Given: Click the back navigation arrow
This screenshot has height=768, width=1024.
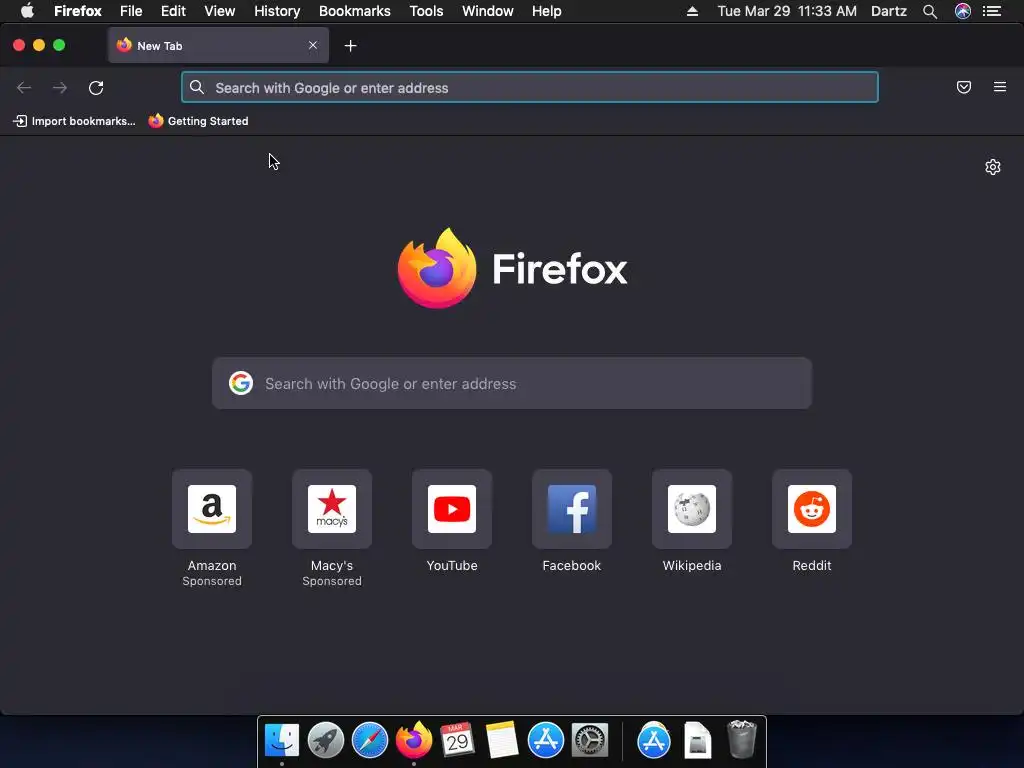Looking at the screenshot, I should (x=24, y=88).
